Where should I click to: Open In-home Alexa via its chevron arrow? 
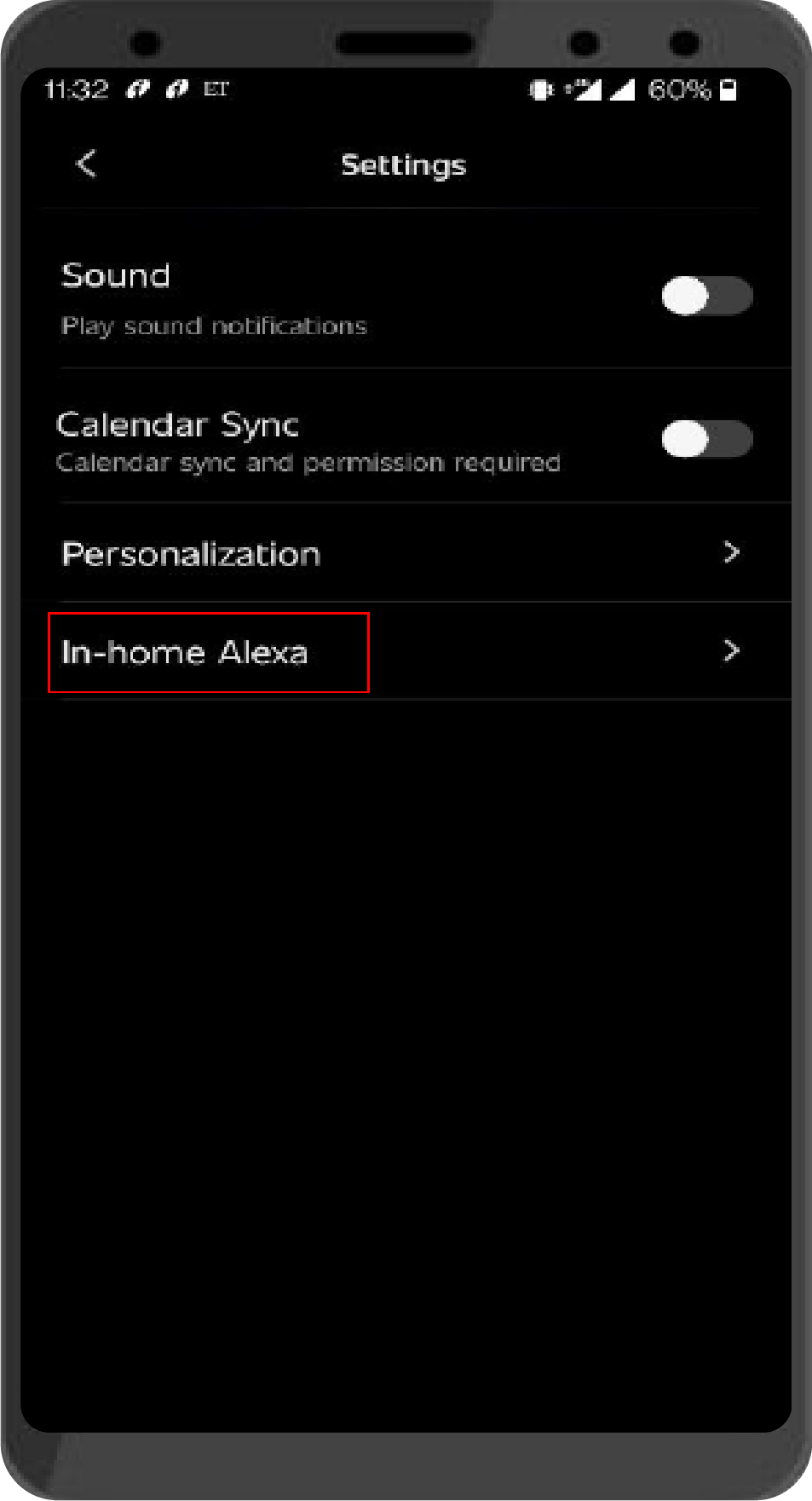(x=731, y=651)
